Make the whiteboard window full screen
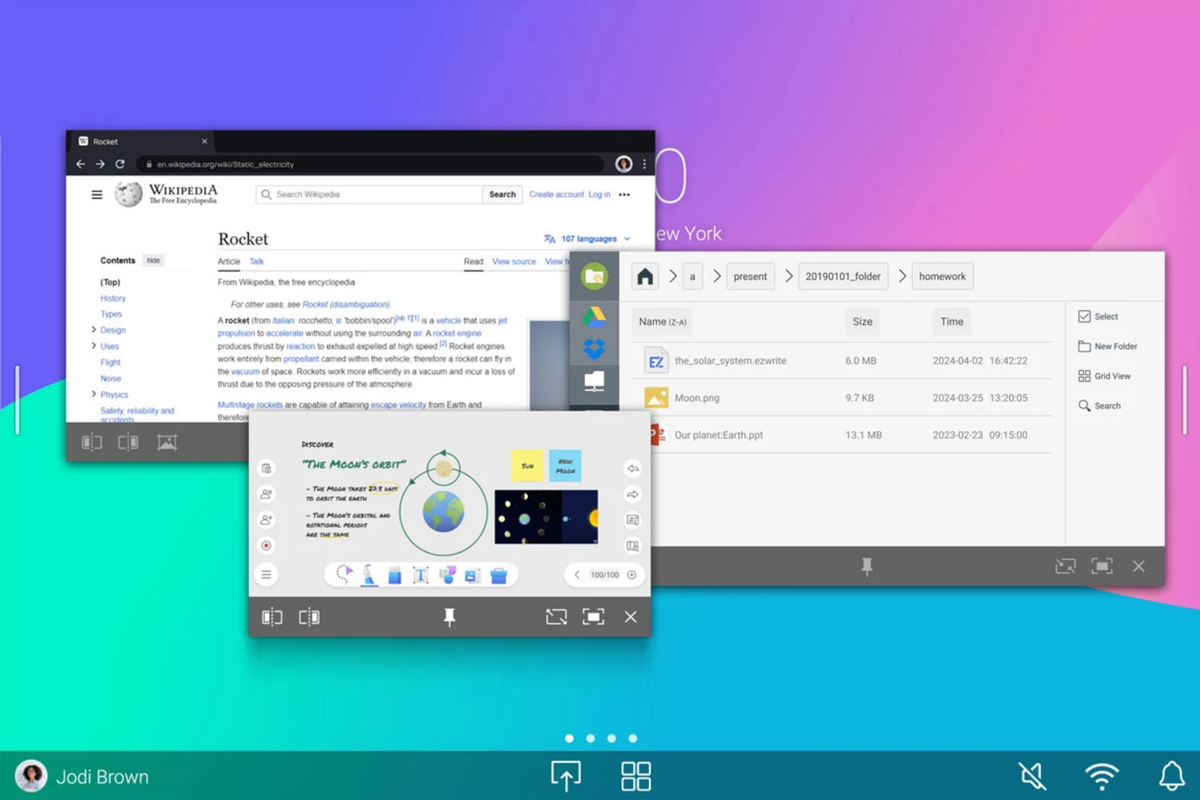The image size is (1200, 800). 593,617
